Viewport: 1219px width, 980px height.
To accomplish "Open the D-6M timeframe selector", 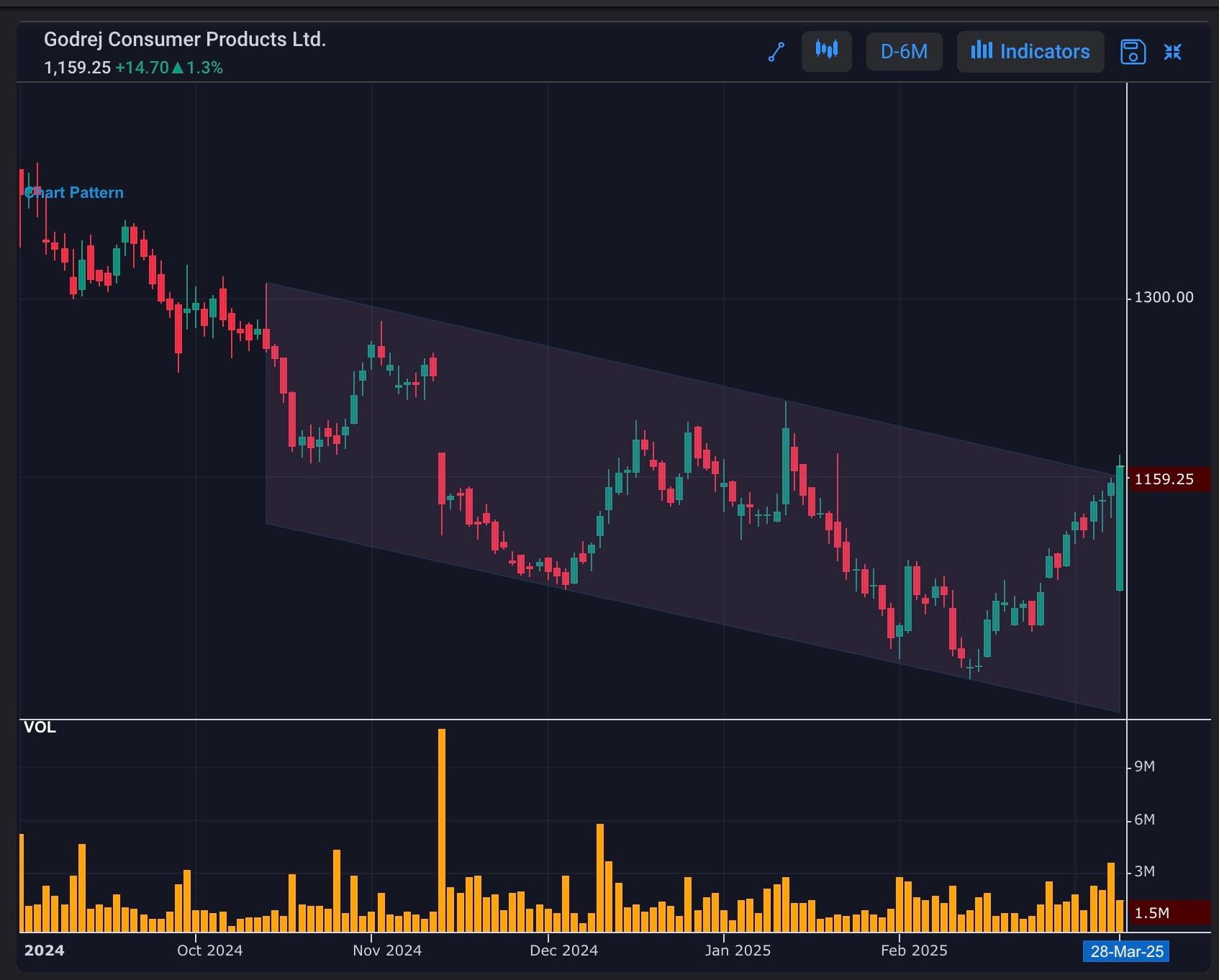I will coord(904,51).
